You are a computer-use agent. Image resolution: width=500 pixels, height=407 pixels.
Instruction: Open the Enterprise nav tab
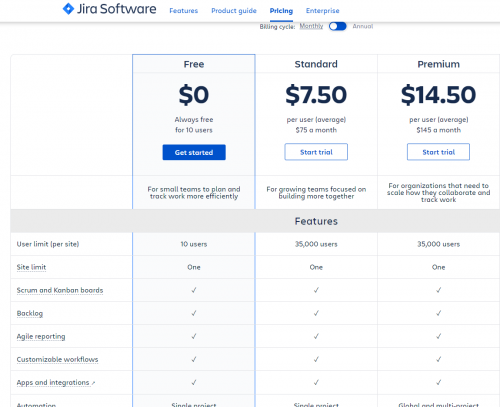click(x=323, y=11)
